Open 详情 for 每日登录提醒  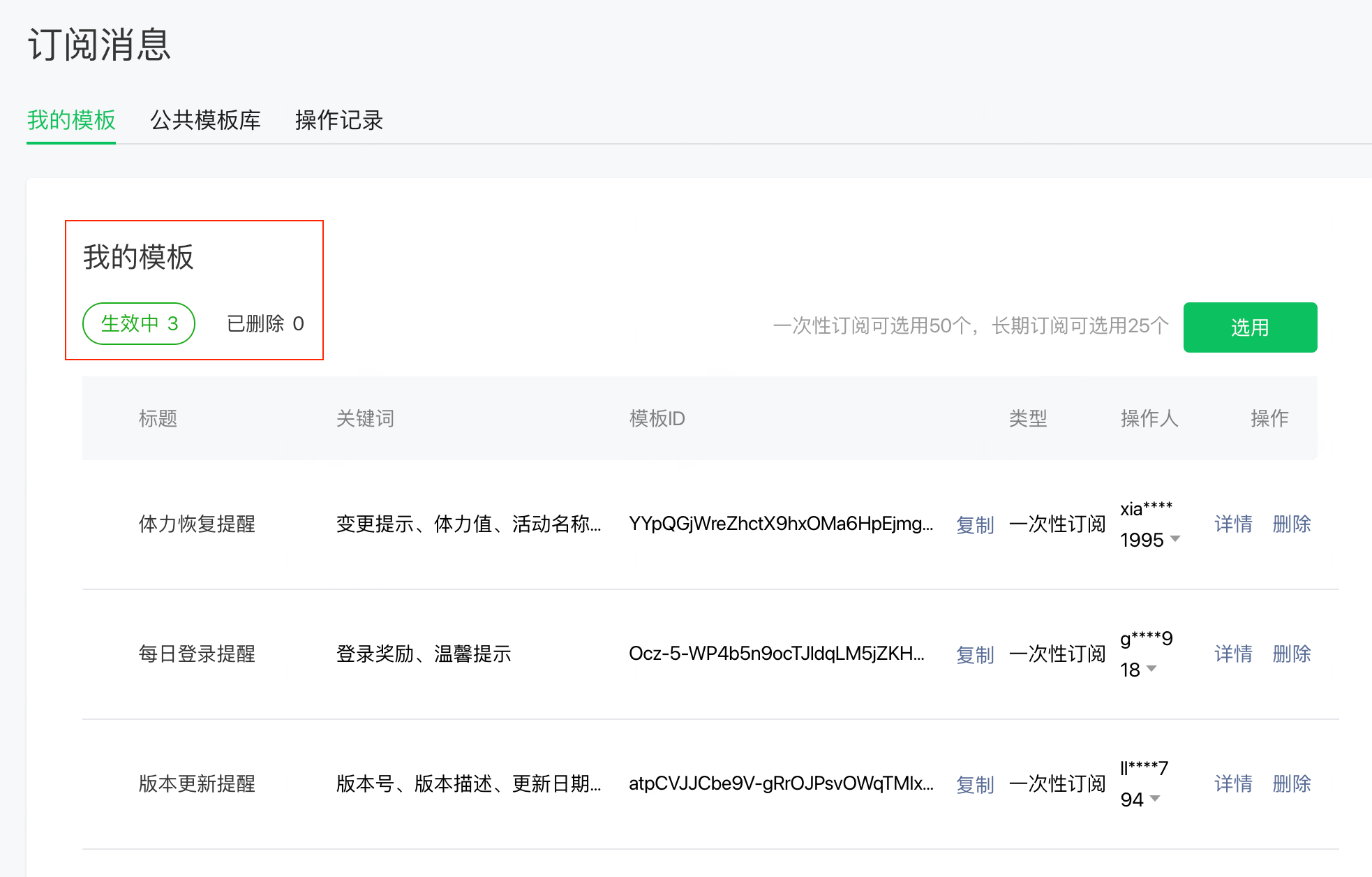[x=1233, y=654]
